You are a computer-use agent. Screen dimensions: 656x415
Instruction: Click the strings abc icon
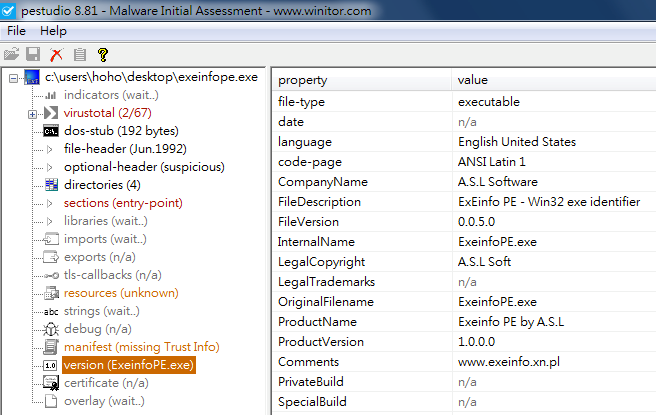(x=51, y=312)
